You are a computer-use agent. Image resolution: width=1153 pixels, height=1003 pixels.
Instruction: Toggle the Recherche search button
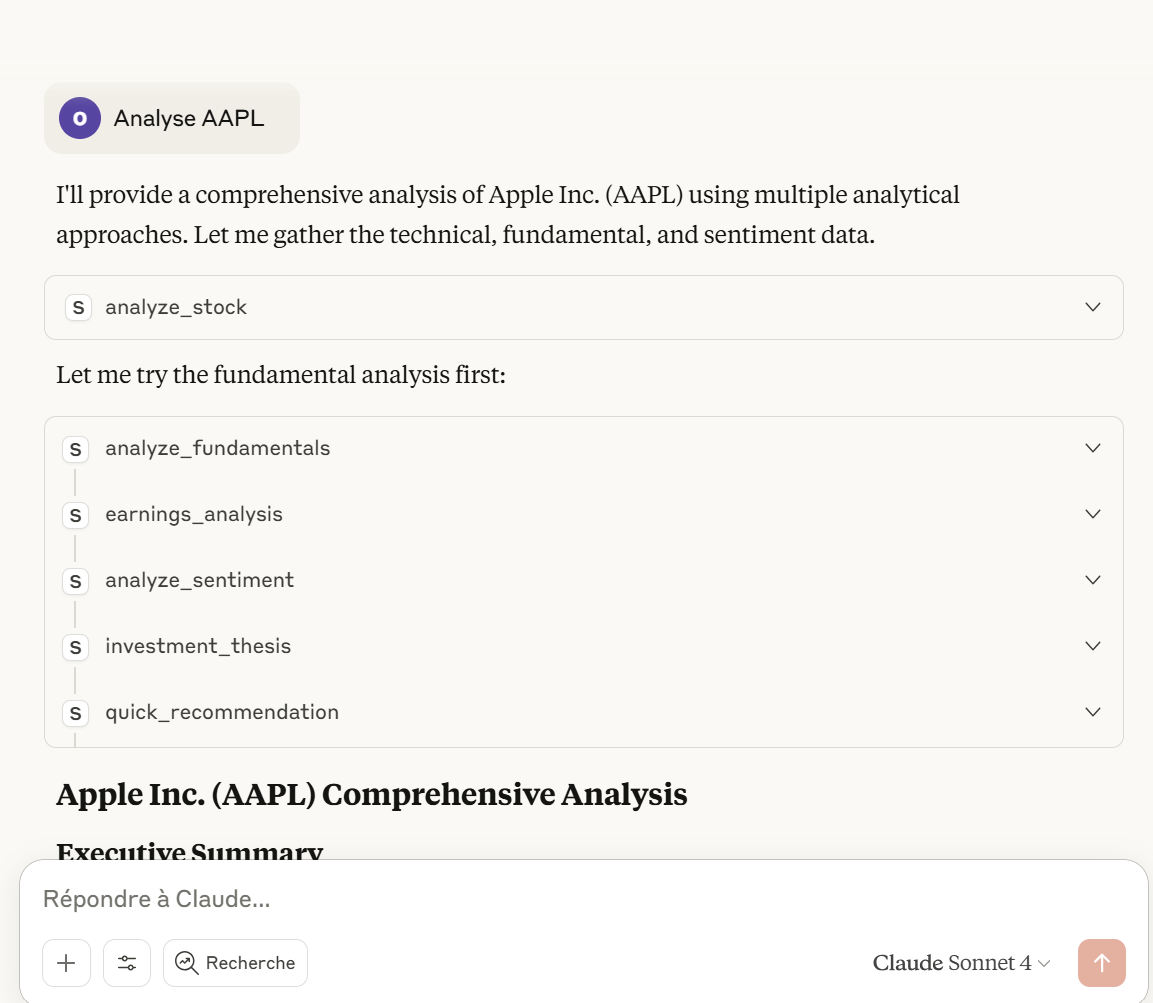(x=235, y=963)
